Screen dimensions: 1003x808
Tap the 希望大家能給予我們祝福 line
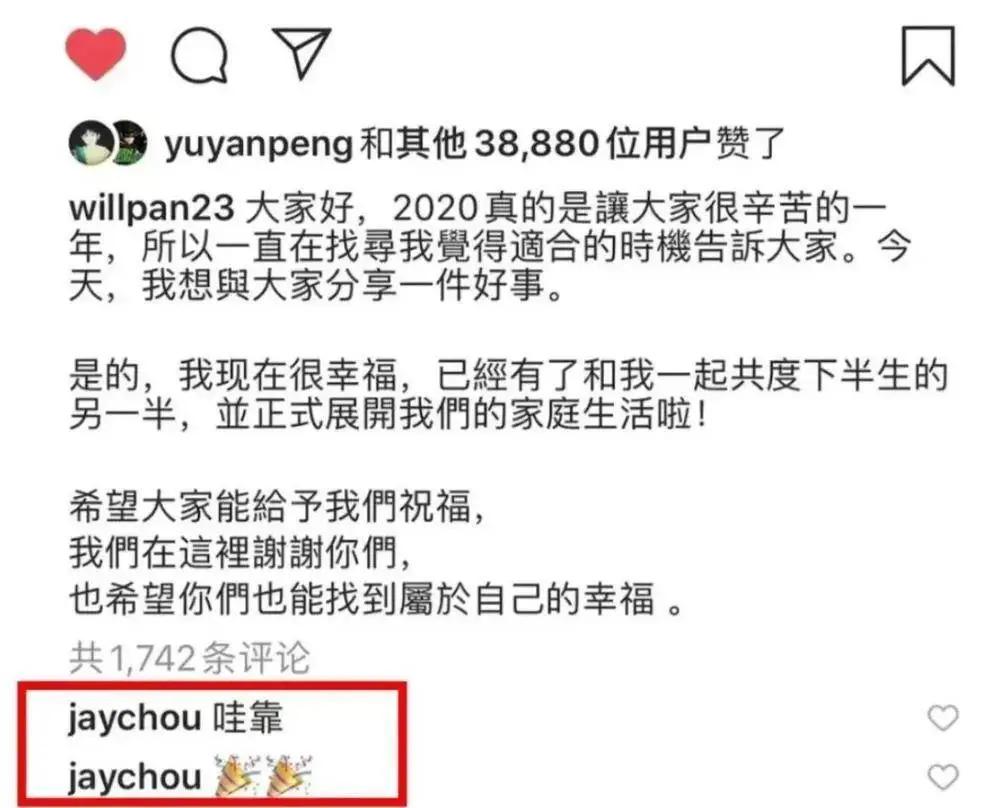coord(278,507)
